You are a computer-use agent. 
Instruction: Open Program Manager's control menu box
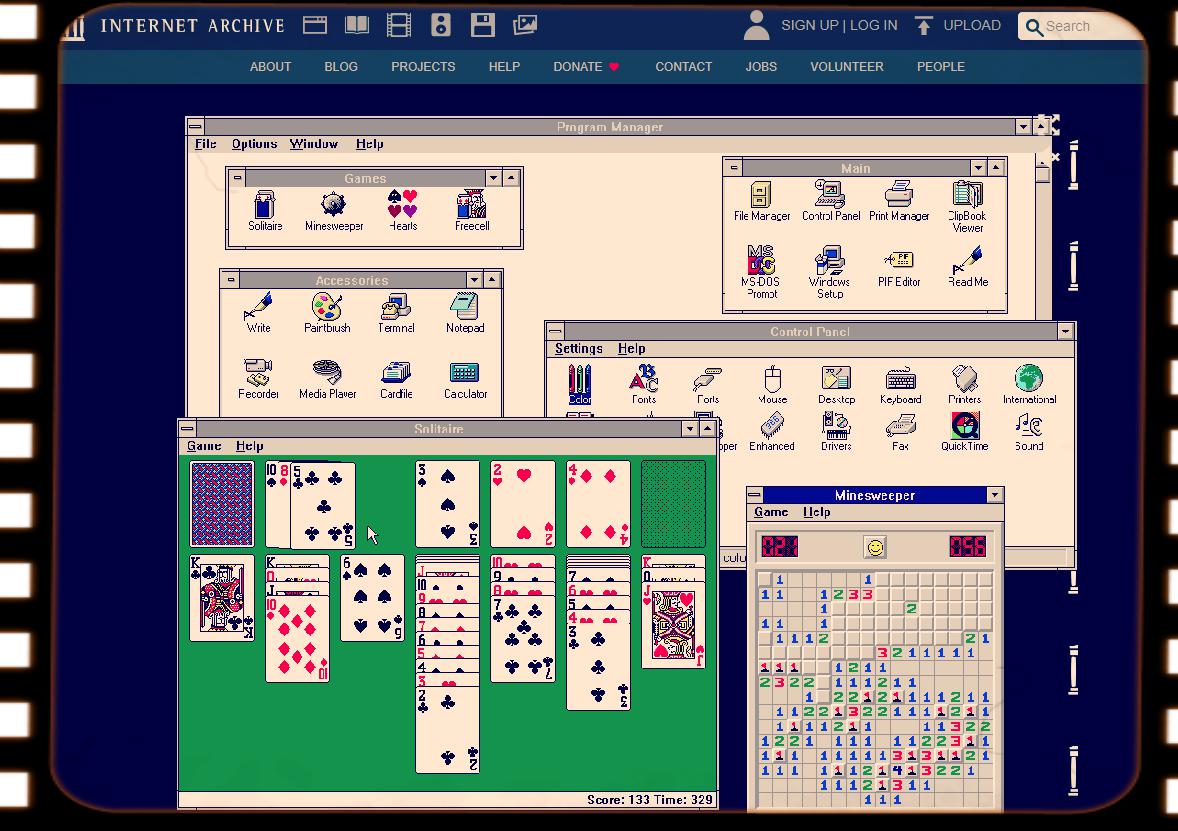tap(195, 126)
